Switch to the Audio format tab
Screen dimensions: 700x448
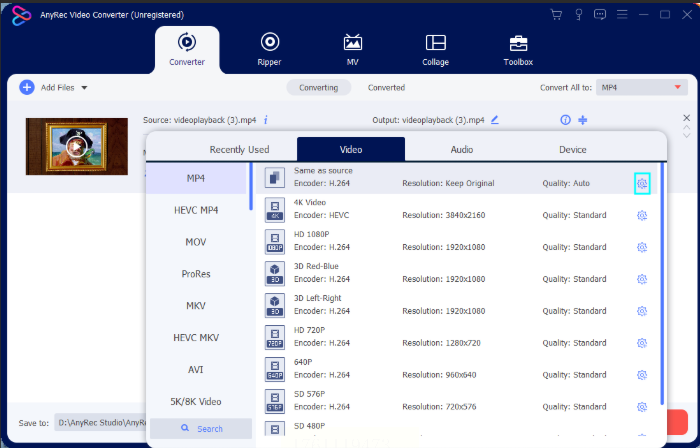coord(461,149)
